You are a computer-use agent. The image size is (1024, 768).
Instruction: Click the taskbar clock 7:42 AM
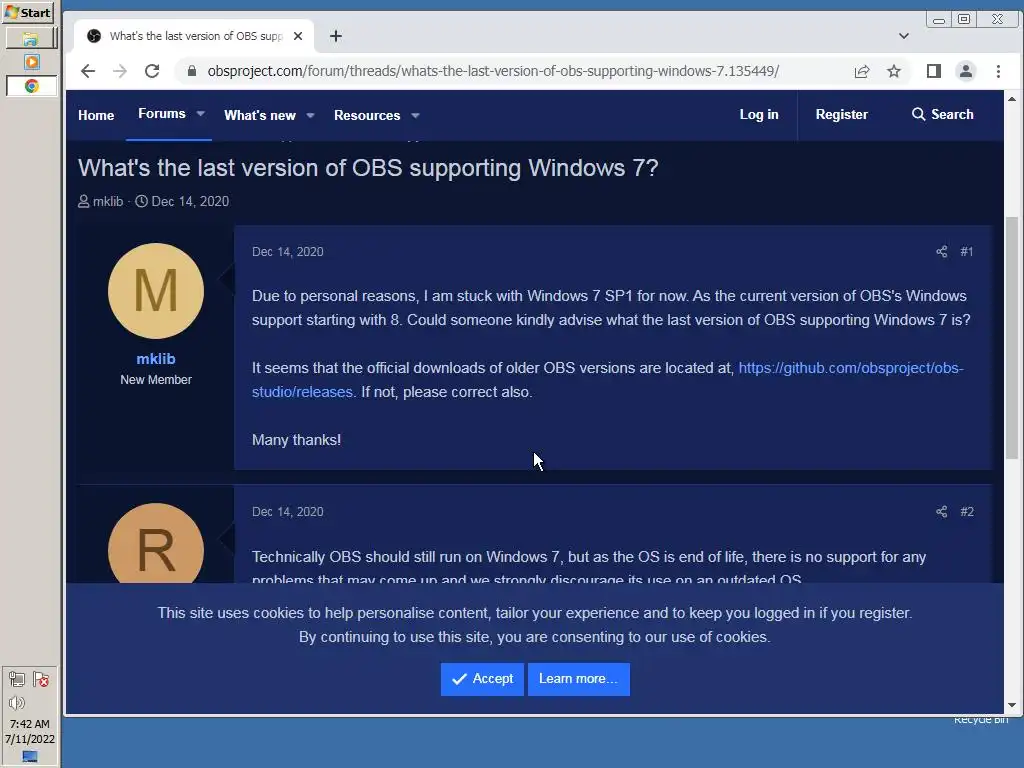pos(29,724)
